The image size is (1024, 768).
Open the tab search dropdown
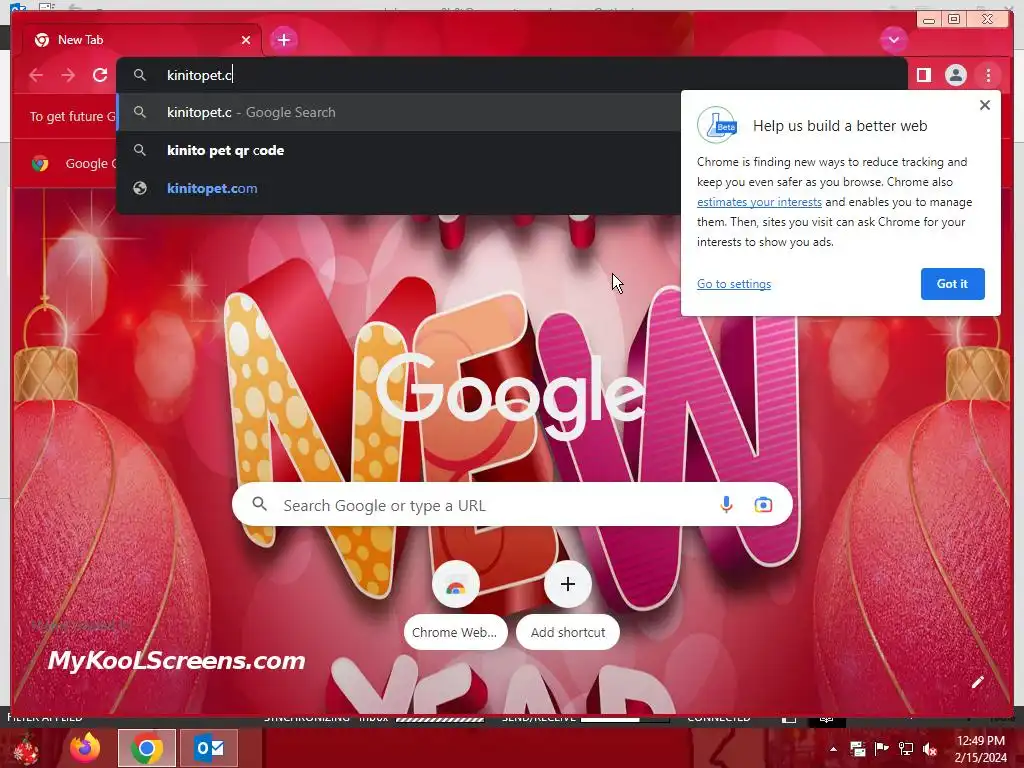point(893,40)
